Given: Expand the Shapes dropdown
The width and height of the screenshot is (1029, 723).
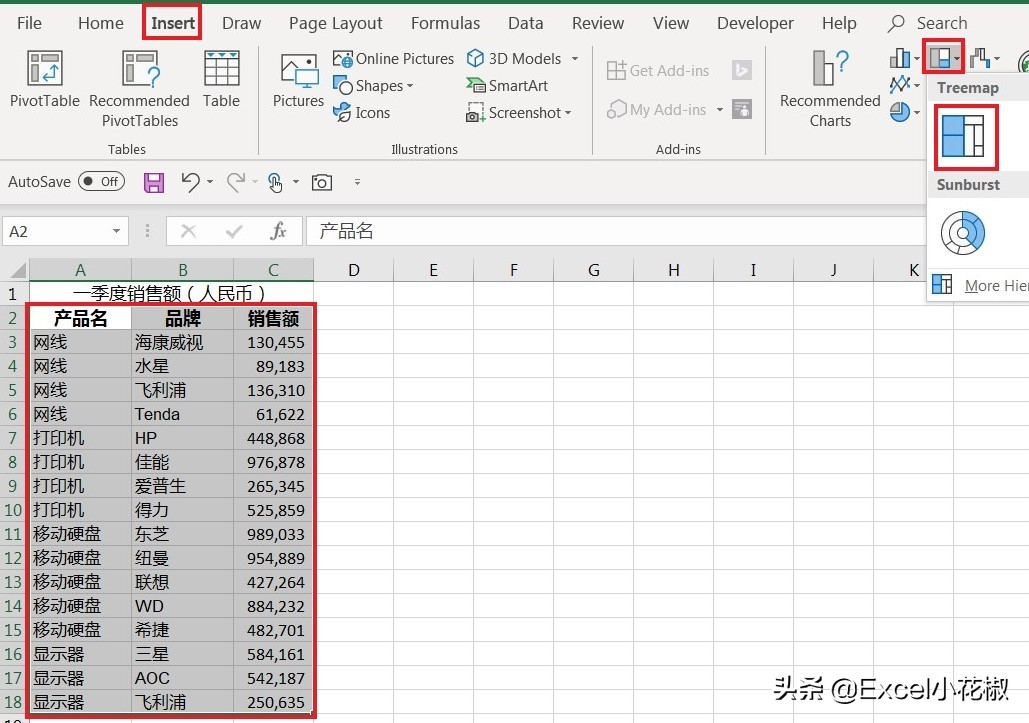Looking at the screenshot, I should [374, 86].
